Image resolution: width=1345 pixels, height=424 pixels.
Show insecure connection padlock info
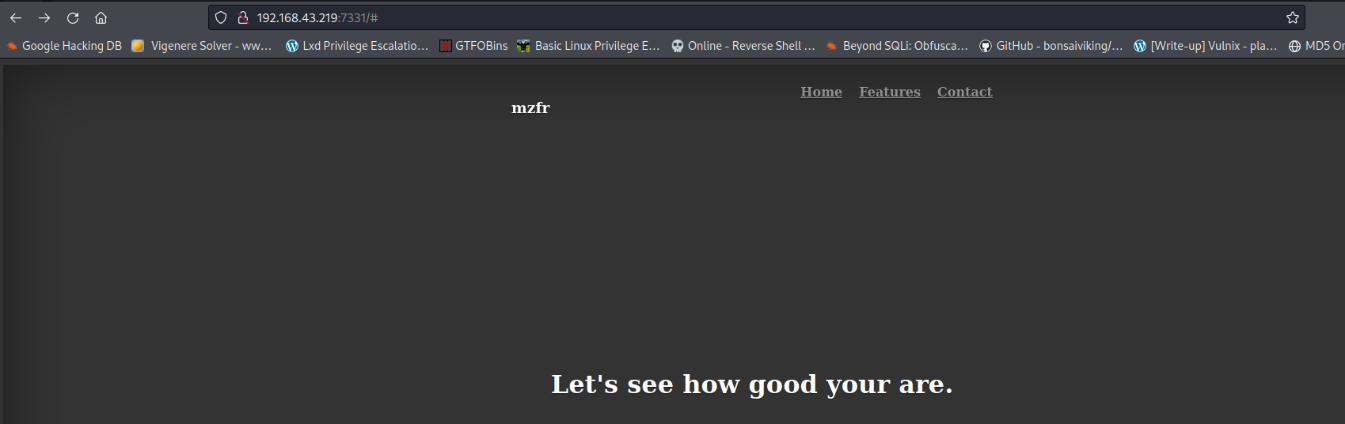pos(242,18)
